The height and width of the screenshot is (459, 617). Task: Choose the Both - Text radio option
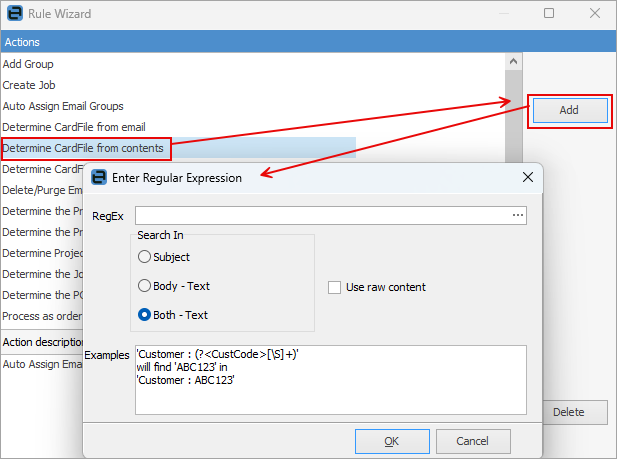[144, 315]
